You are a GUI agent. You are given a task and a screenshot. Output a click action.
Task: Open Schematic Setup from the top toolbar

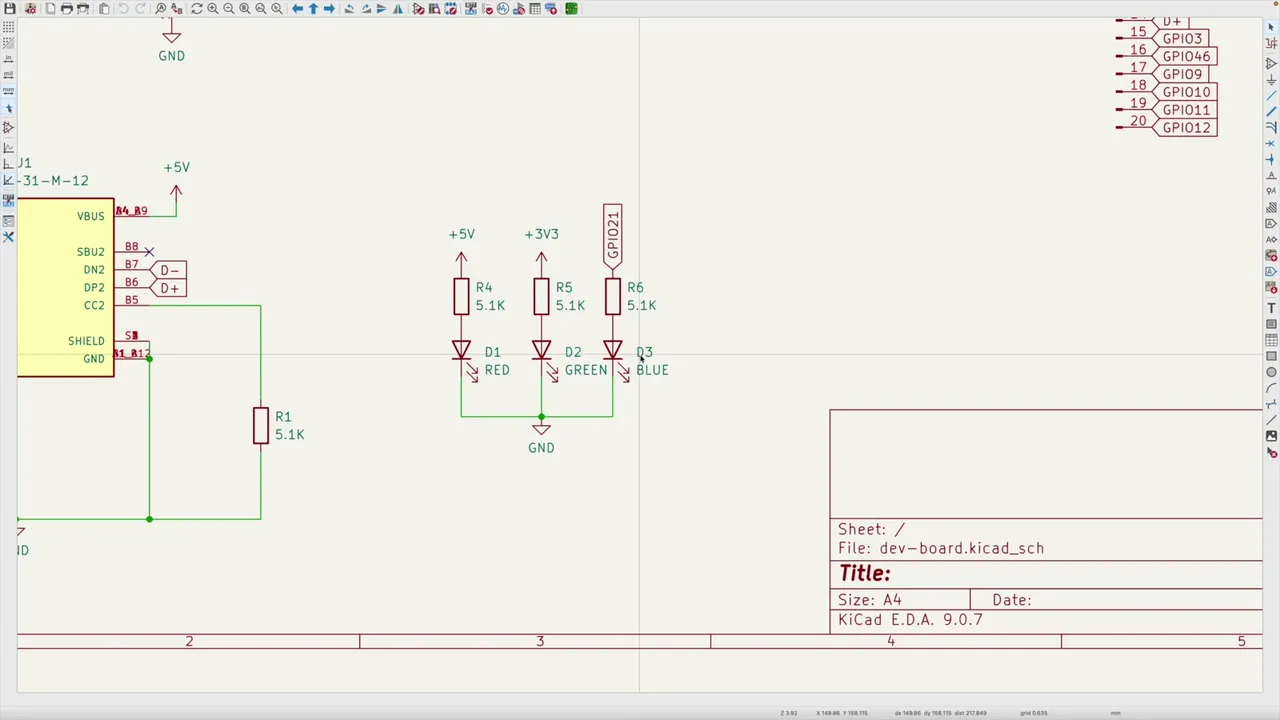[31, 9]
